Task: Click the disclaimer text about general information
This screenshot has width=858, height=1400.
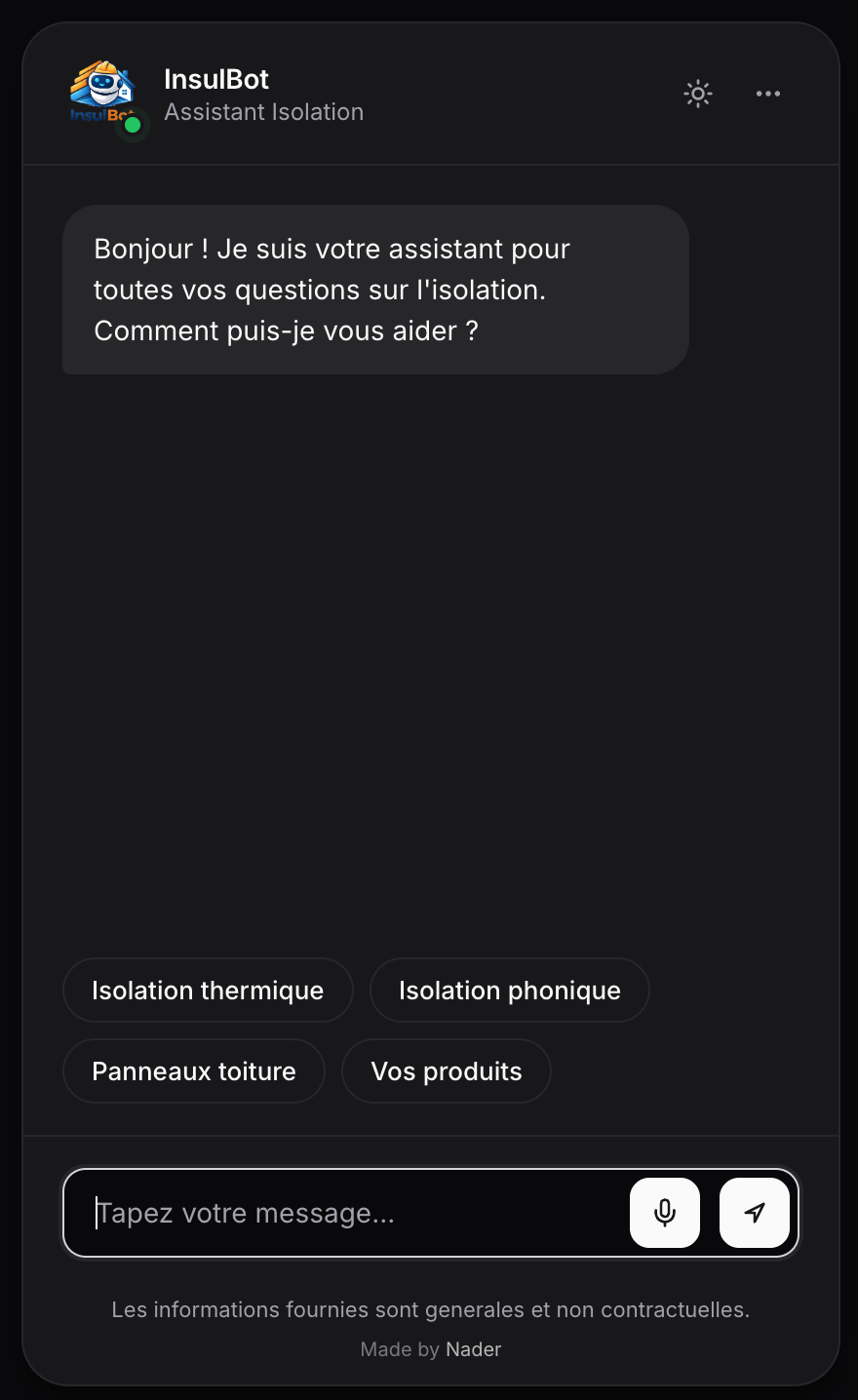Action: pos(431,1309)
